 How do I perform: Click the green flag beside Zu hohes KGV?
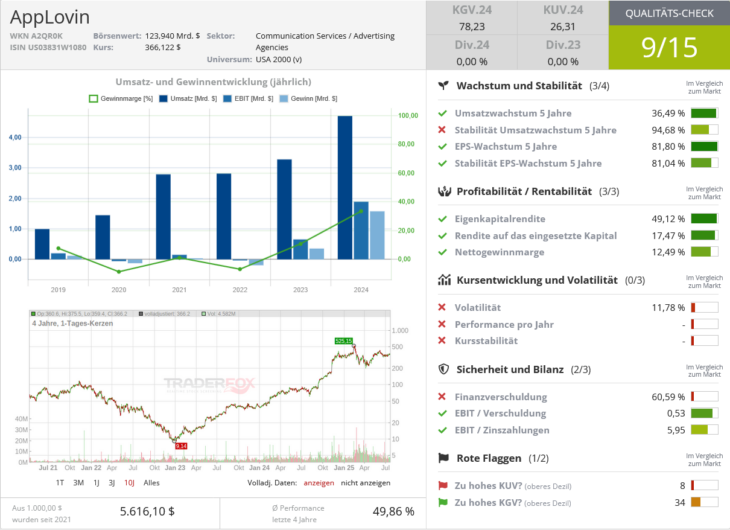443,503
